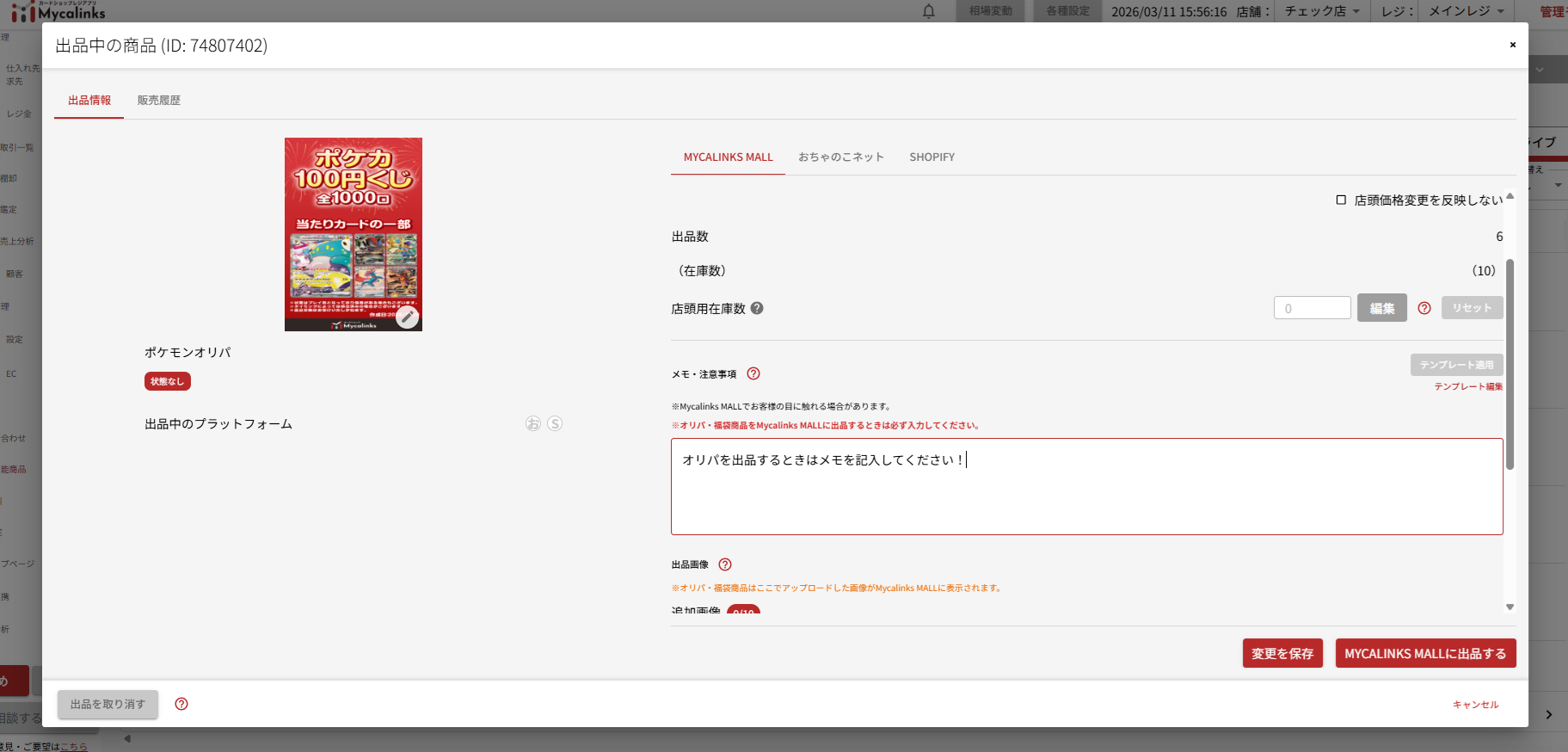Screen dimensions: 1568x752
Task: Click help icon next to 店頭用在庫数 label
Action: point(757,308)
